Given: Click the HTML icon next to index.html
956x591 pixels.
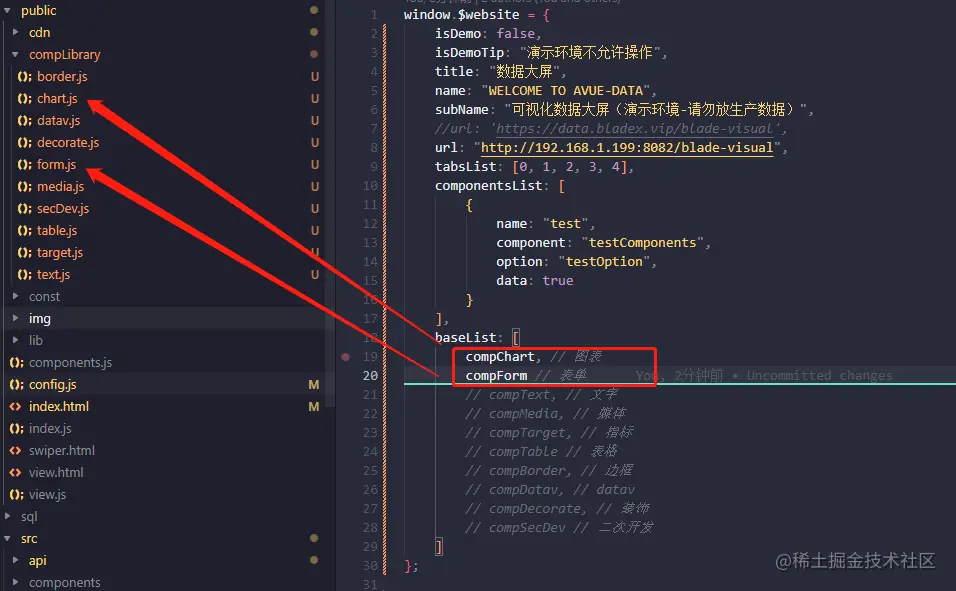Looking at the screenshot, I should (x=16, y=406).
